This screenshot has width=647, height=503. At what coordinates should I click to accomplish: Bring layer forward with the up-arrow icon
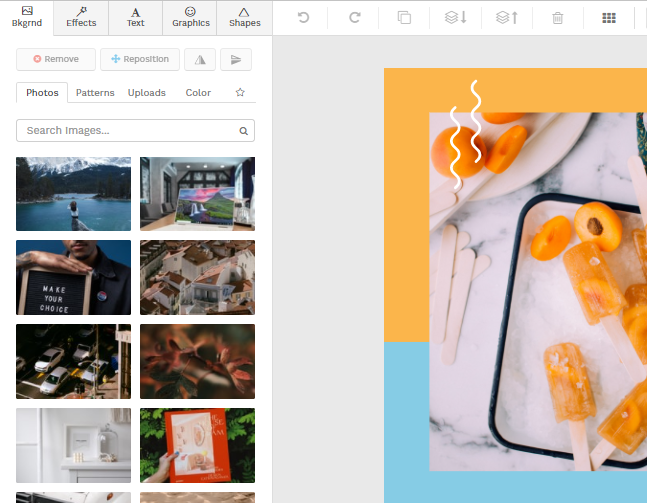[507, 17]
